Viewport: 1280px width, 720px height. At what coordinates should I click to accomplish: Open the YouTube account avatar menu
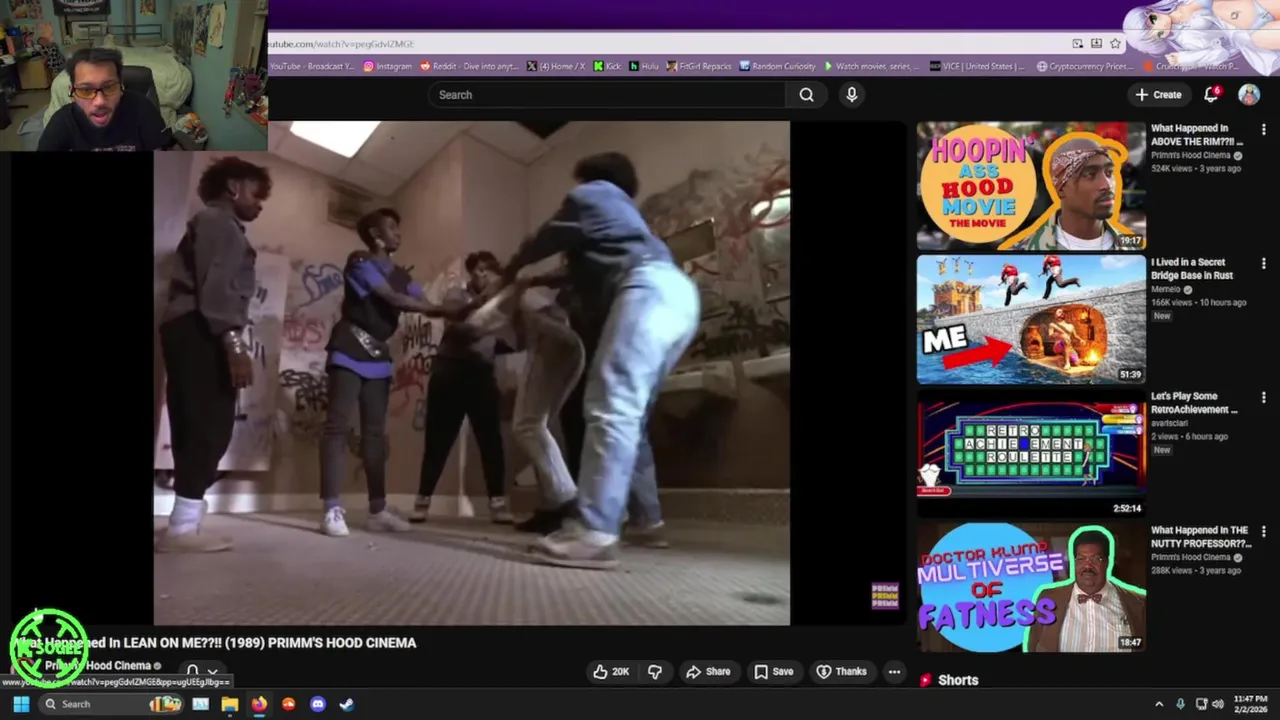coord(1249,94)
